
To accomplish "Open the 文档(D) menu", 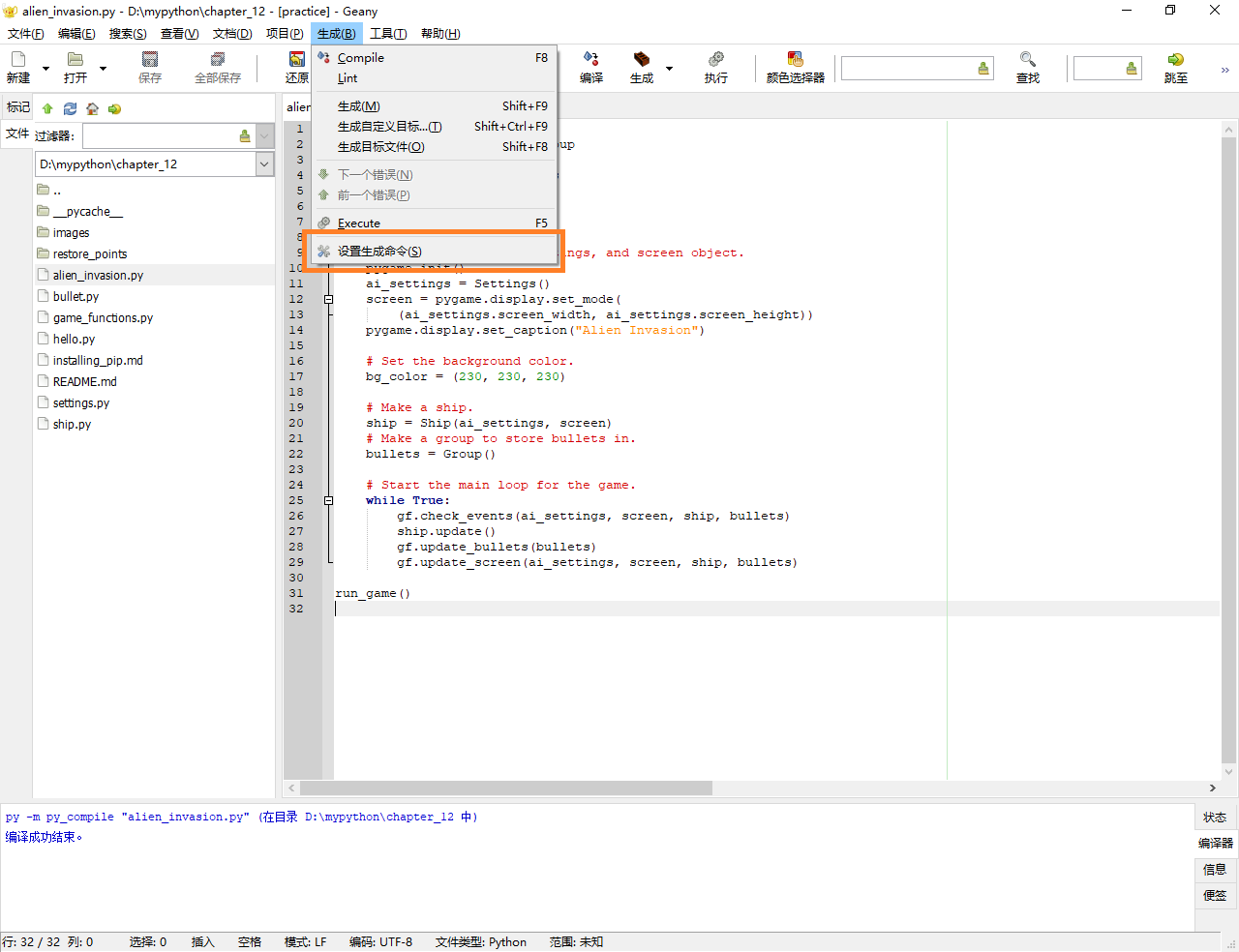I will click(232, 34).
